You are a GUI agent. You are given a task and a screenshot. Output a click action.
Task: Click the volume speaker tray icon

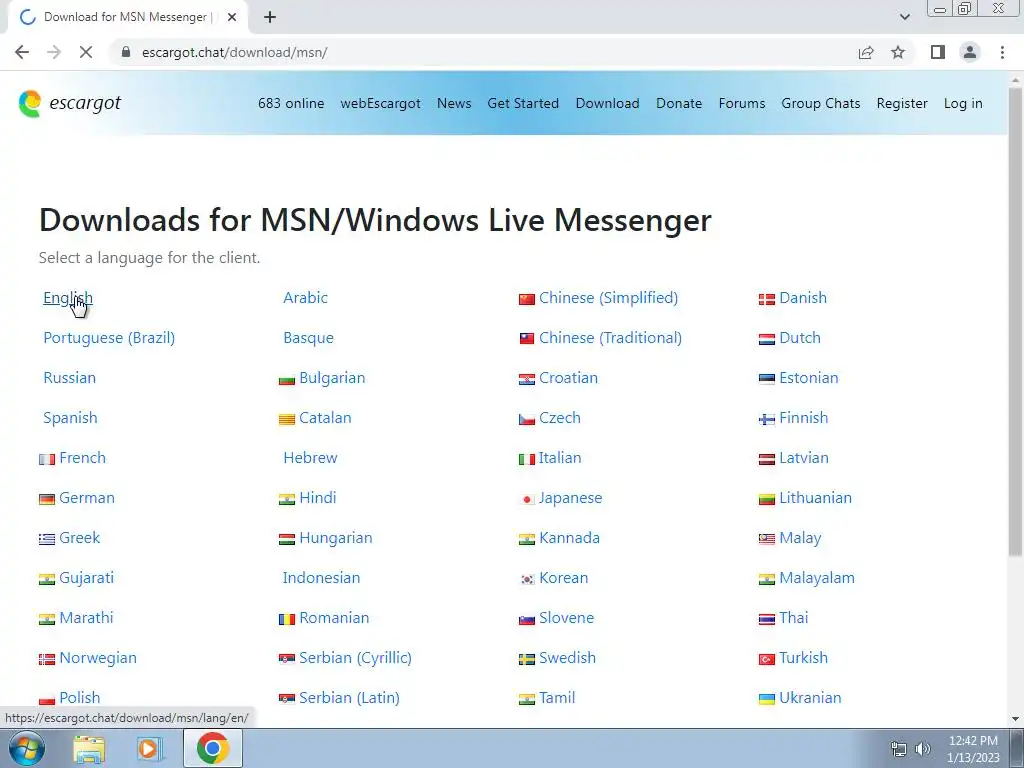pos(923,749)
